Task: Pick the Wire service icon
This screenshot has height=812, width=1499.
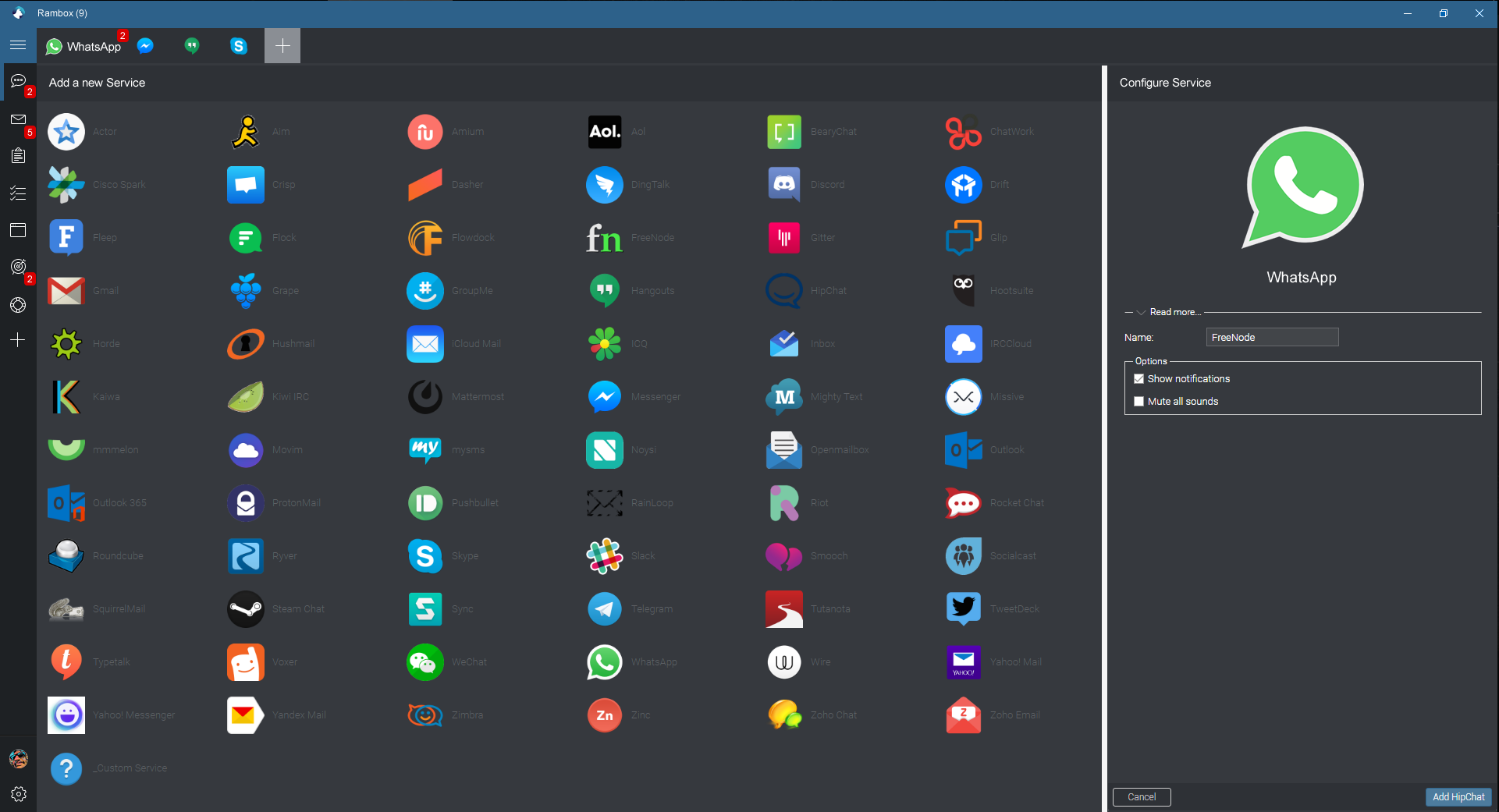Action: pyautogui.click(x=784, y=662)
